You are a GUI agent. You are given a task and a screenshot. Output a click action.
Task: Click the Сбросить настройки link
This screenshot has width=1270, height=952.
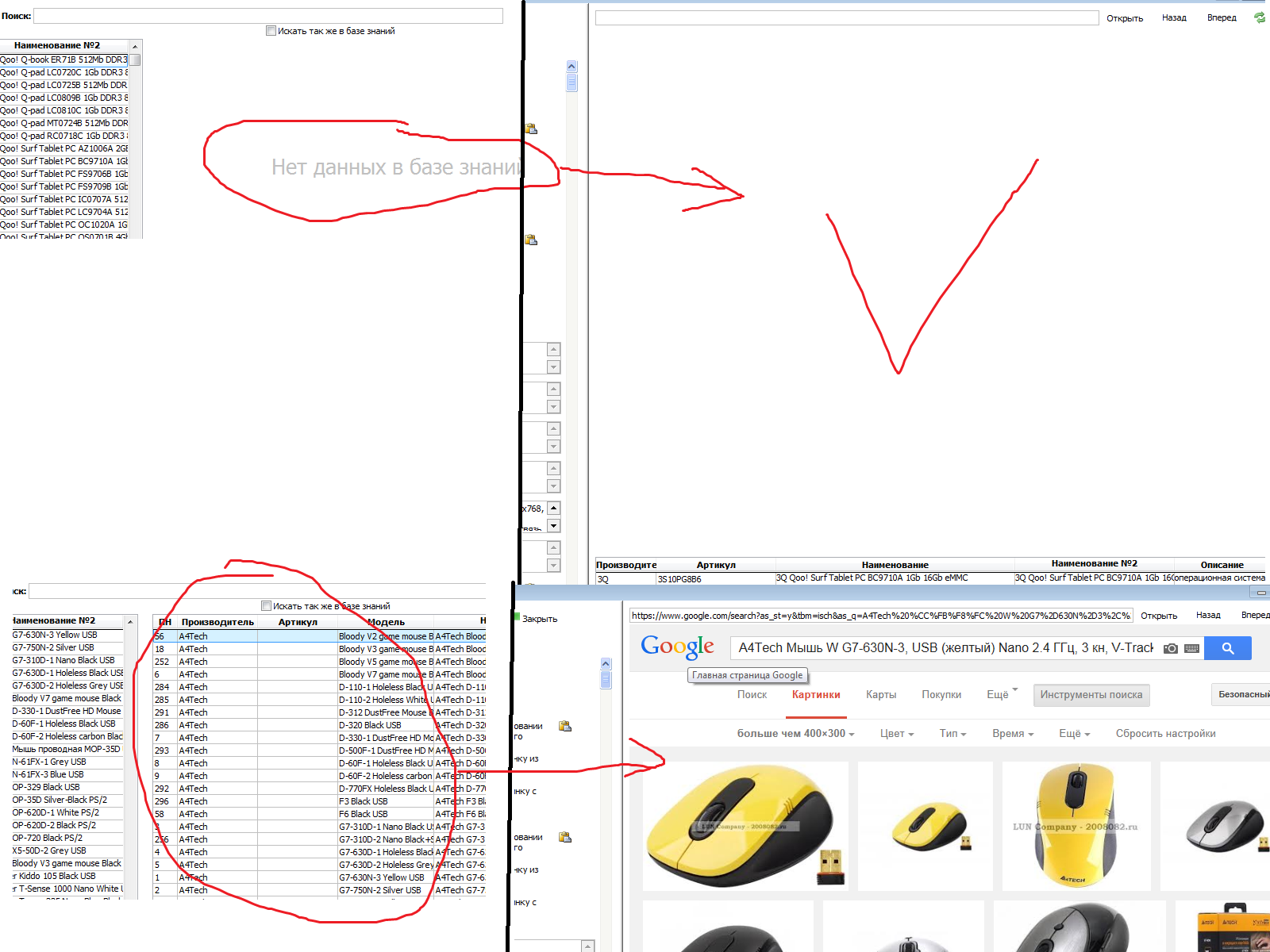1165,733
